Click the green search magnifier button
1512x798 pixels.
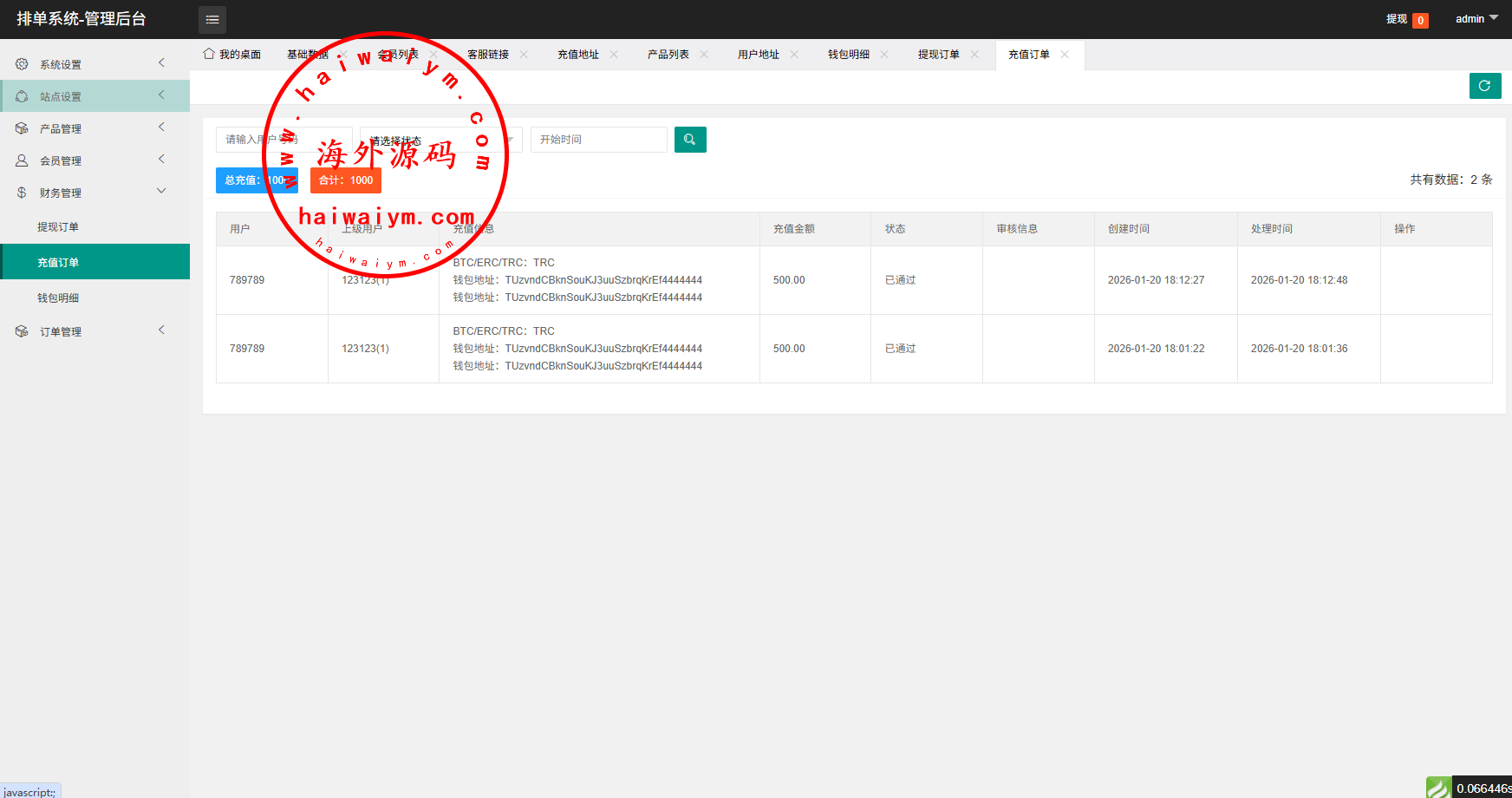[690, 140]
